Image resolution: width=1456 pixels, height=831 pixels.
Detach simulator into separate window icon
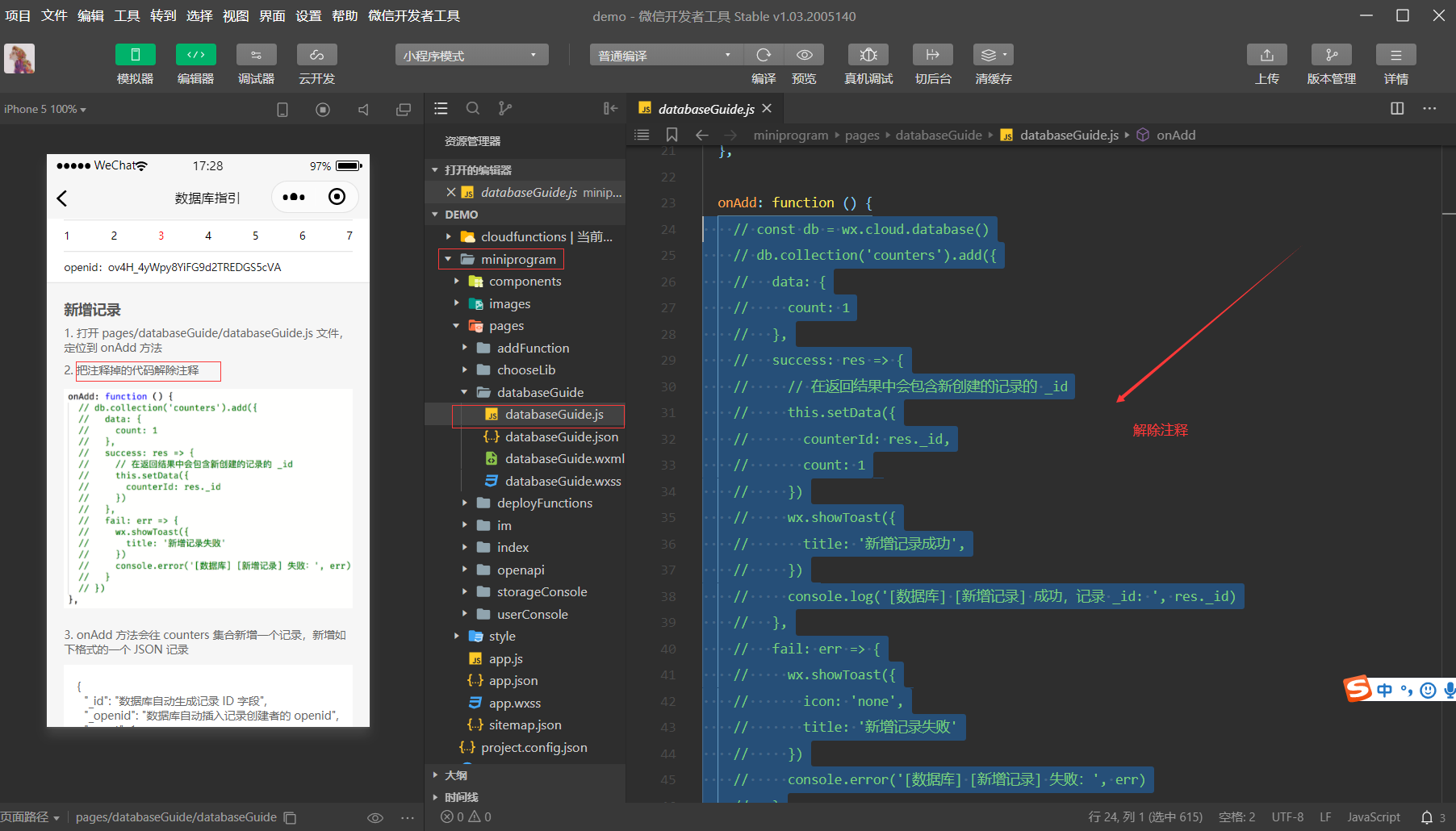tap(404, 110)
